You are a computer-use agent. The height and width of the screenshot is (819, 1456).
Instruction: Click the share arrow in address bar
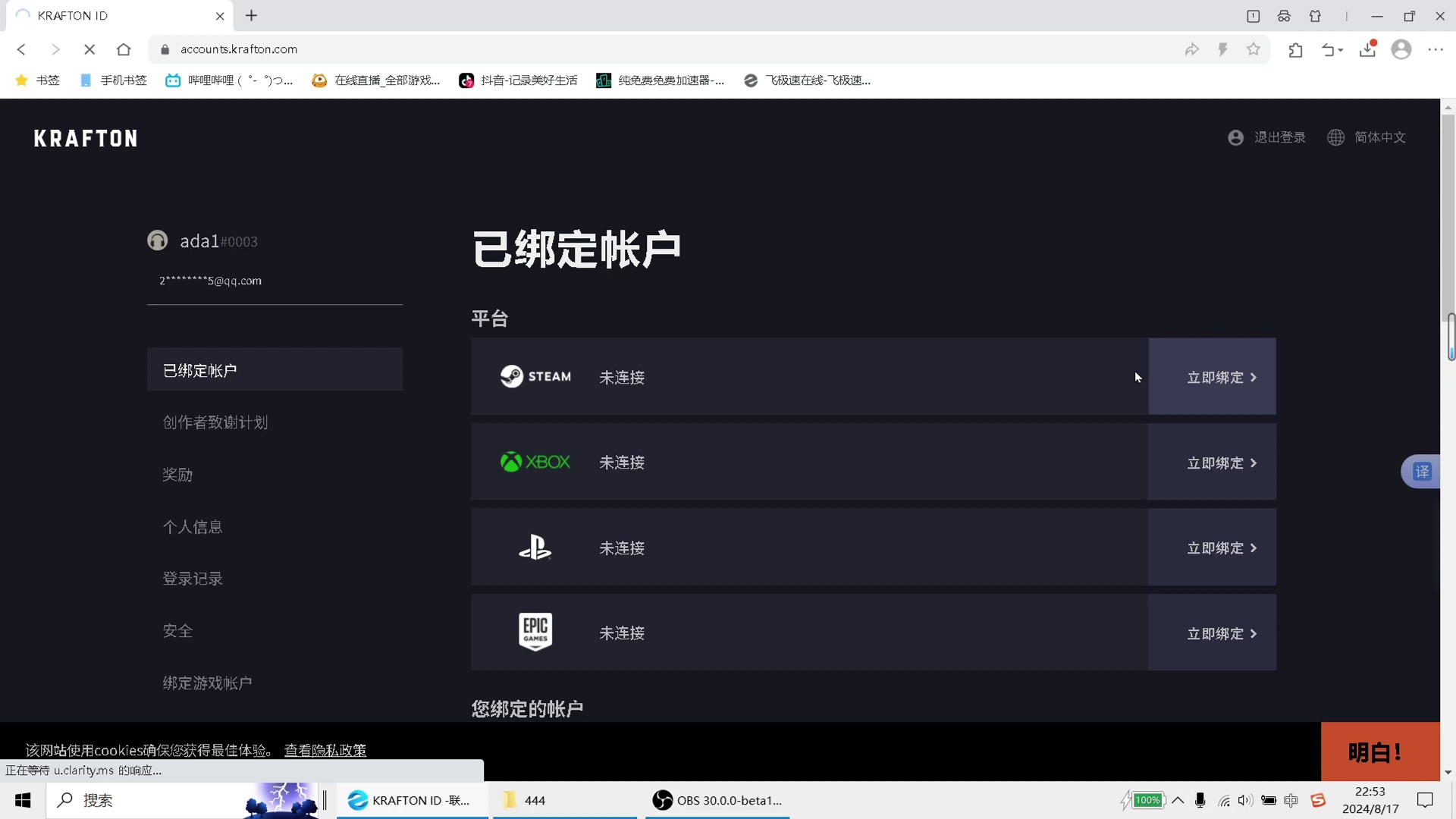(x=1192, y=49)
